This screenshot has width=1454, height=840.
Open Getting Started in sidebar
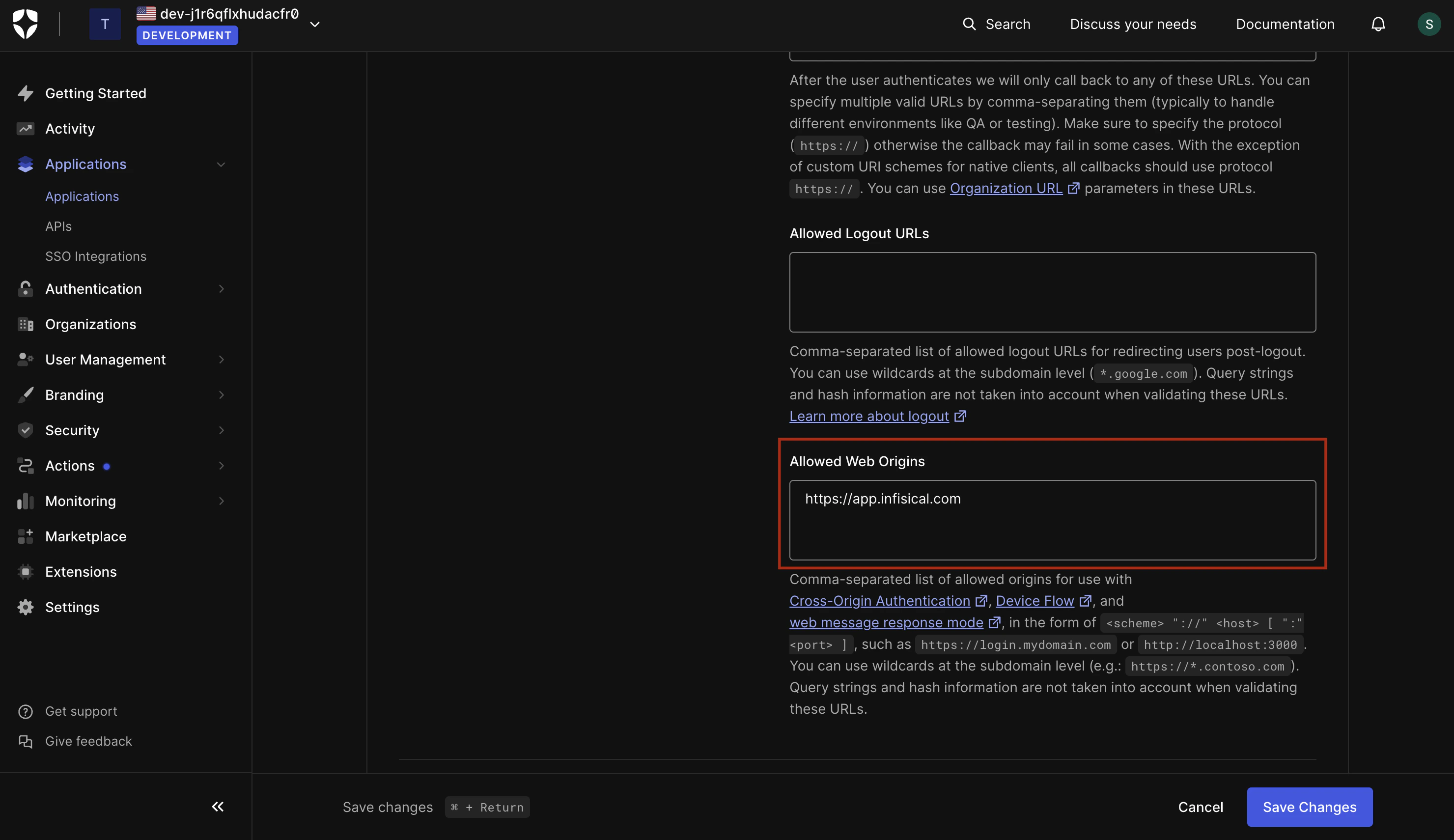coord(96,93)
